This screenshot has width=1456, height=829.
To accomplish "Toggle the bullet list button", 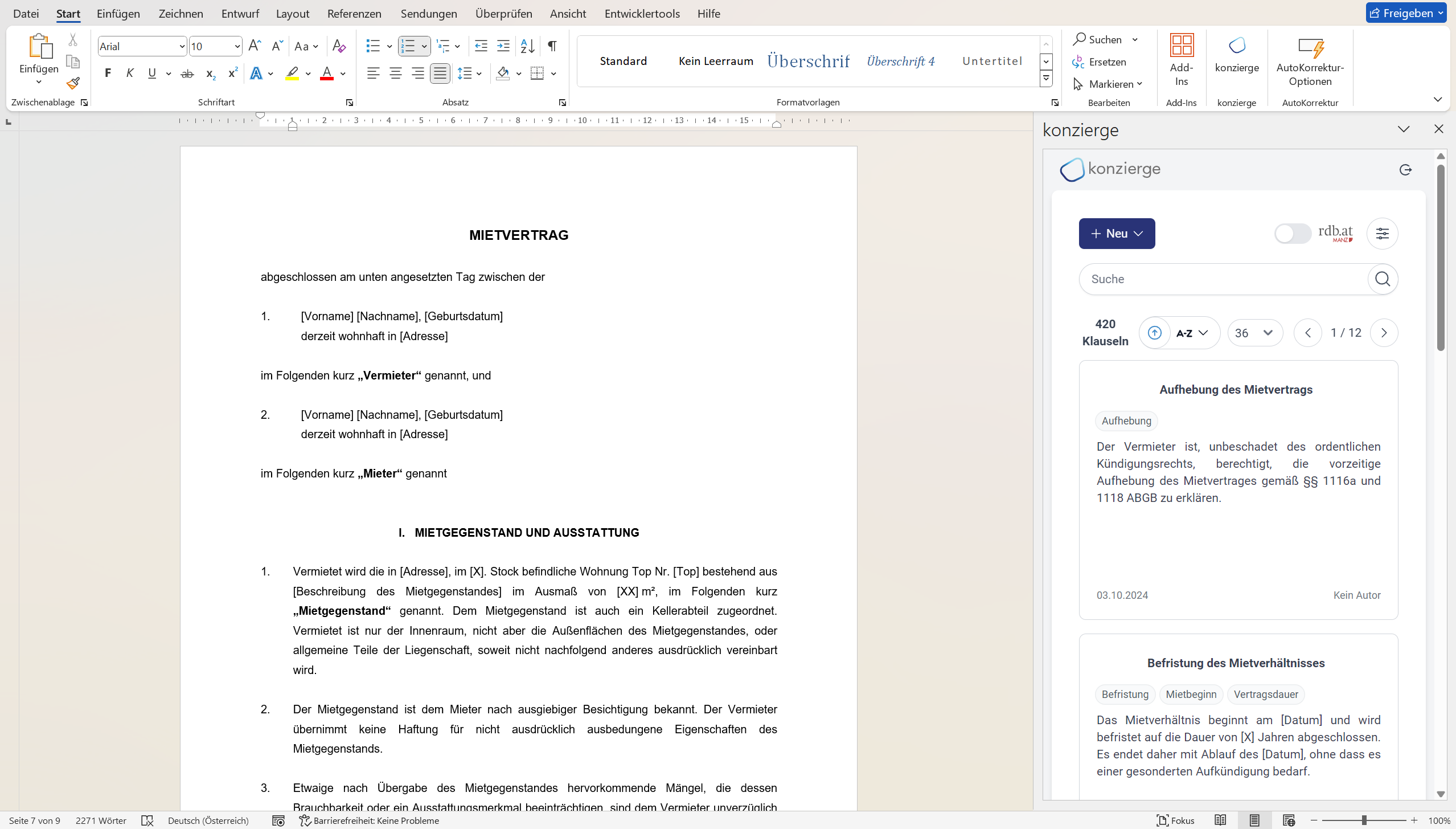I will tap(373, 46).
